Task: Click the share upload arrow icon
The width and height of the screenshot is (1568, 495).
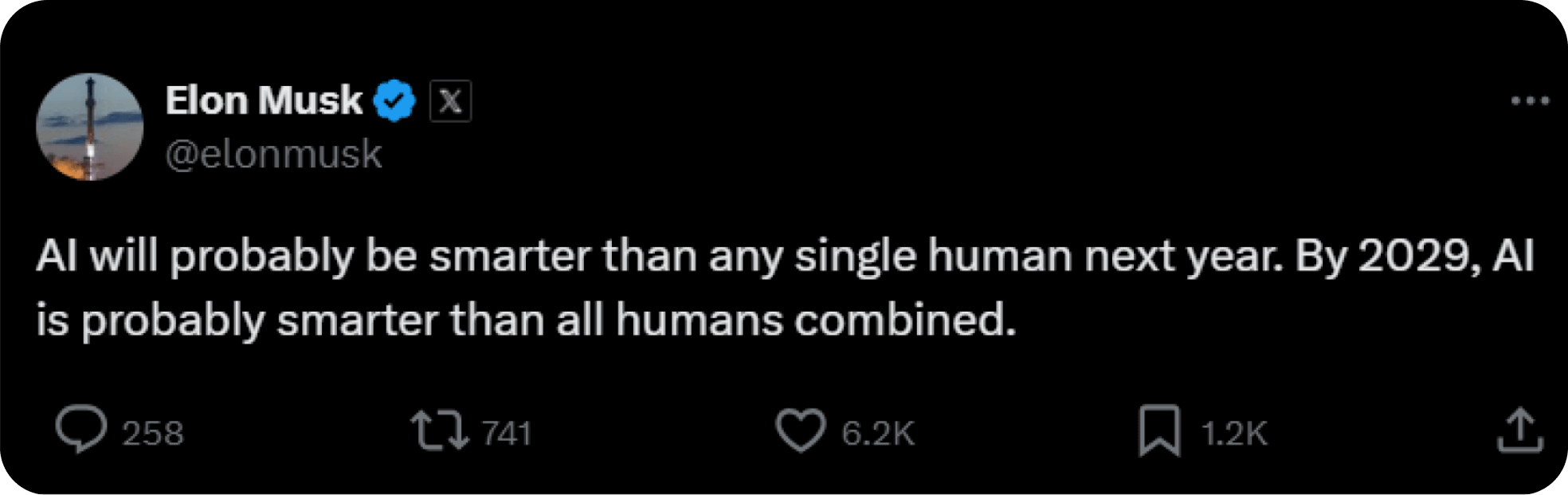Action: click(1520, 431)
